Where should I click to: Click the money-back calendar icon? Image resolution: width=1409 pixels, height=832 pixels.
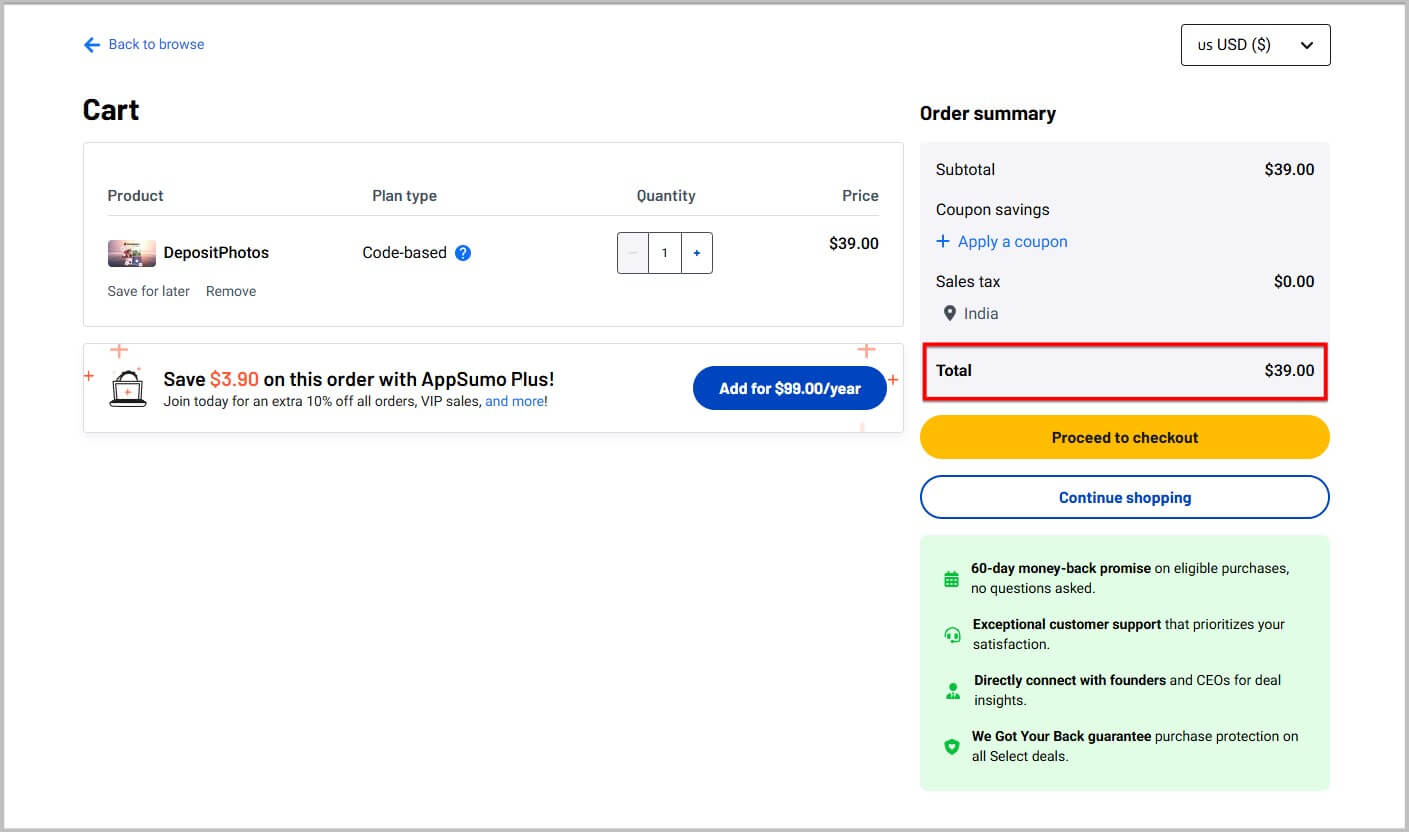pos(951,579)
